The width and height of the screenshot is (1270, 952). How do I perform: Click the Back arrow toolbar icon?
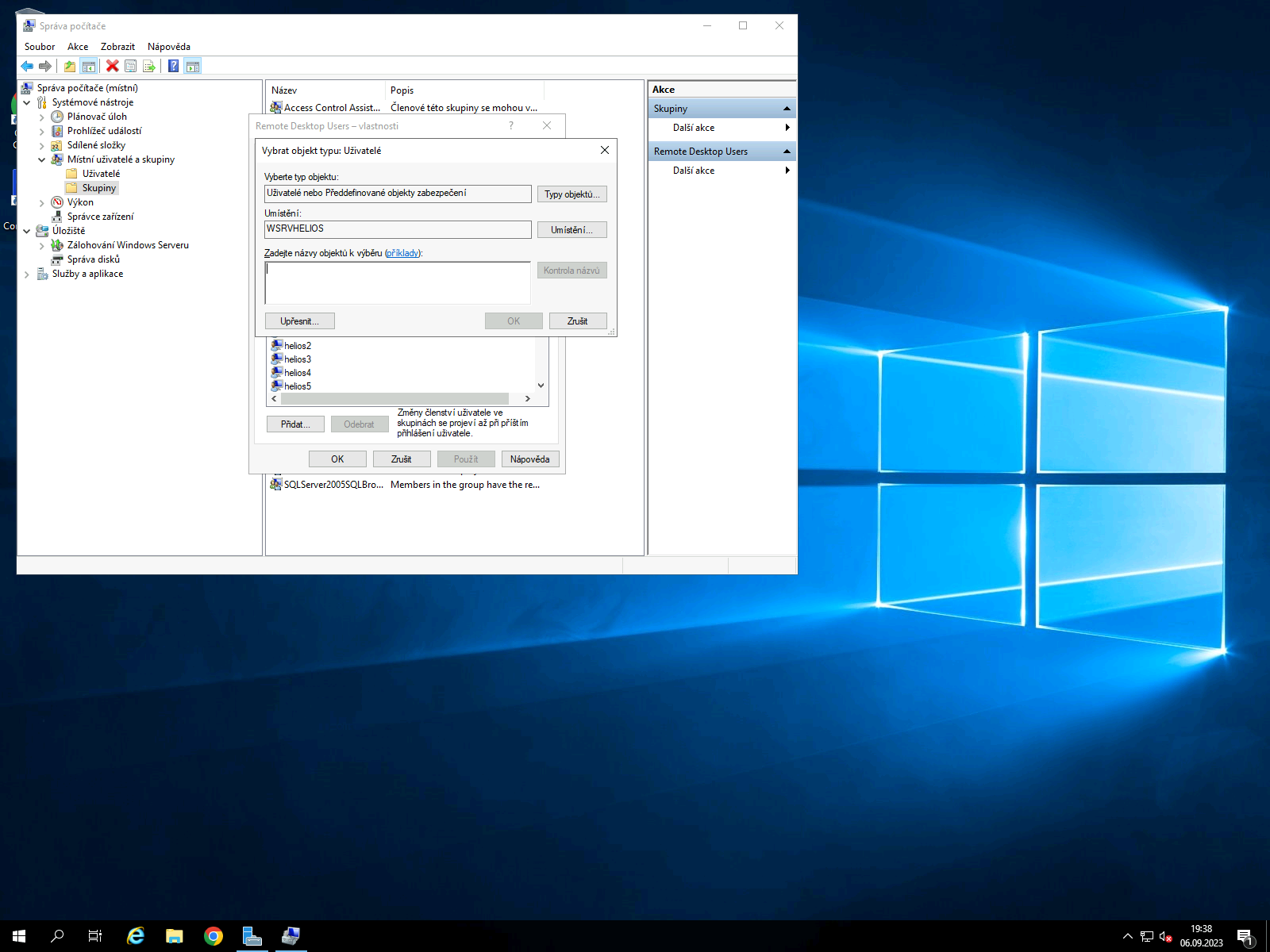(x=27, y=67)
